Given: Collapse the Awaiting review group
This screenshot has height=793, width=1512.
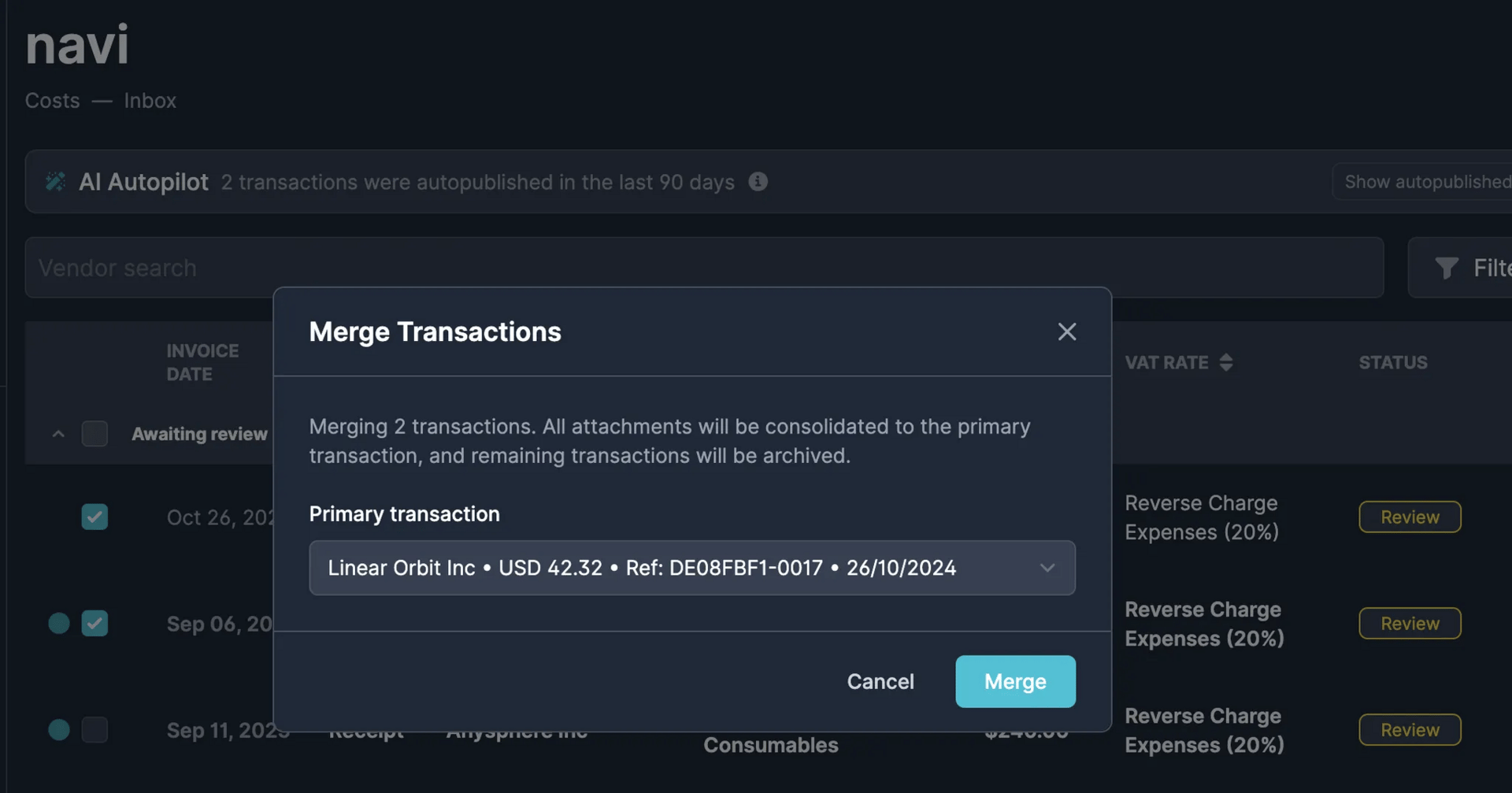Looking at the screenshot, I should (58, 434).
